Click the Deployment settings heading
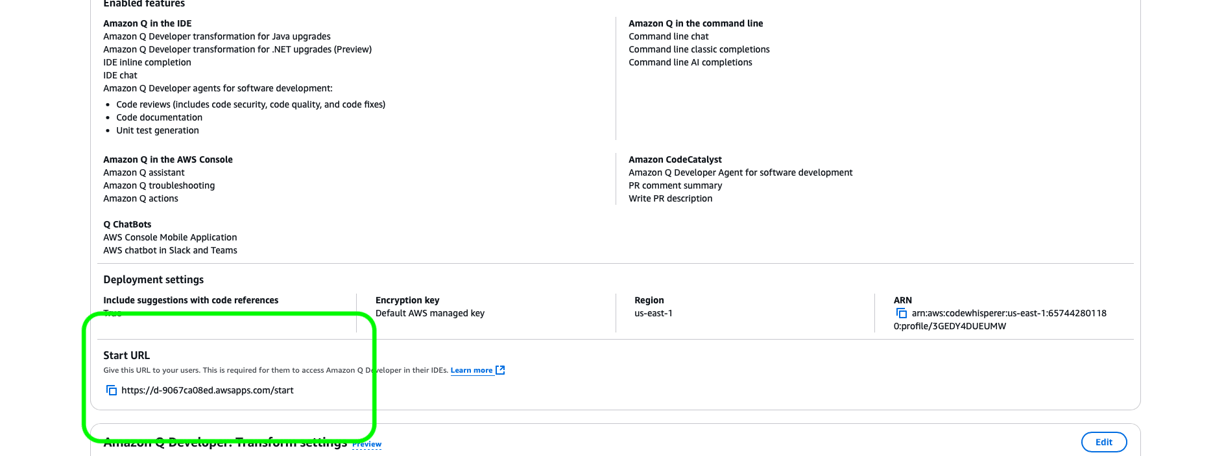 pos(153,280)
